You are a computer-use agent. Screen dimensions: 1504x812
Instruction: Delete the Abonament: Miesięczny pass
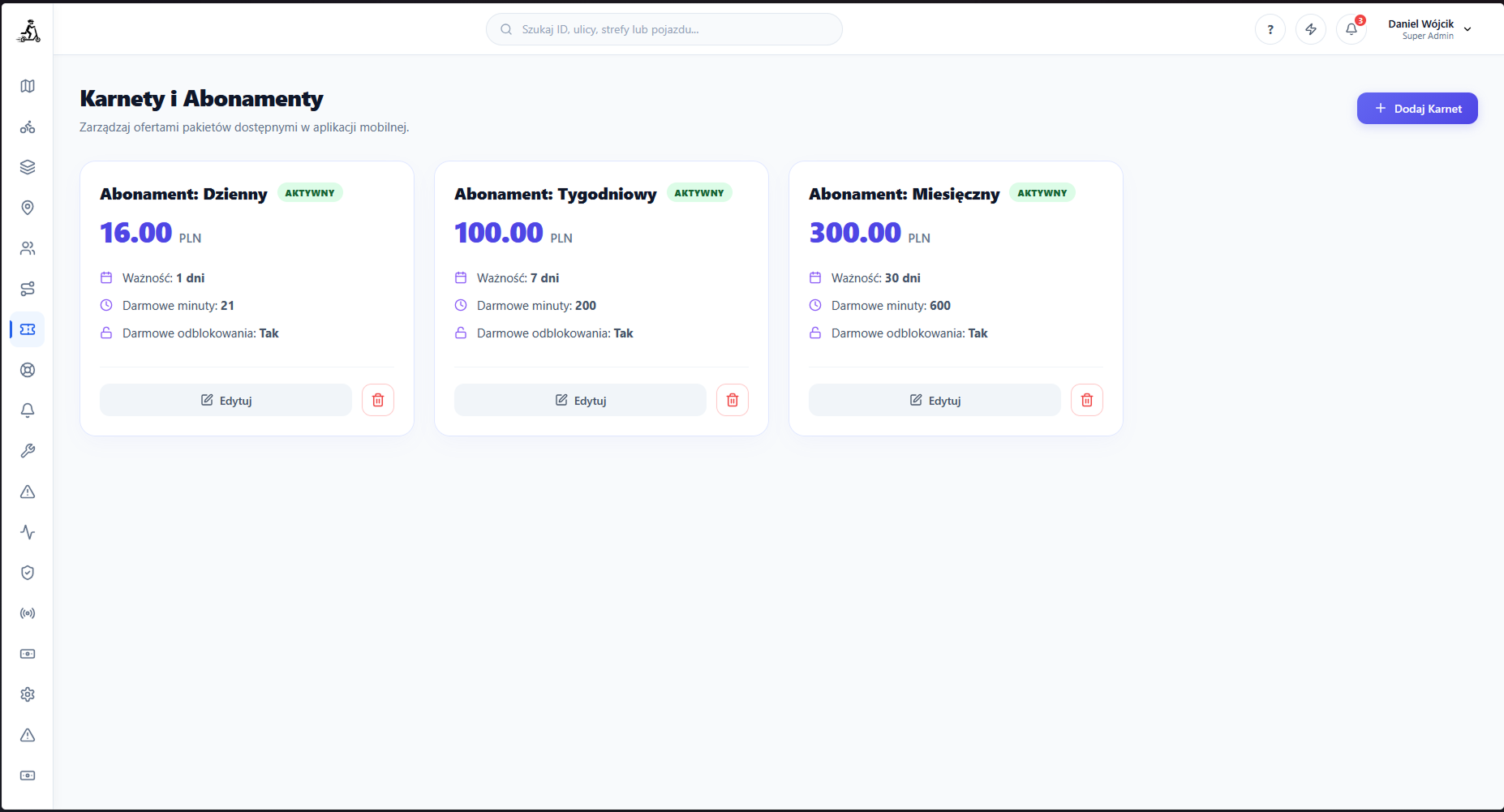[1087, 400]
